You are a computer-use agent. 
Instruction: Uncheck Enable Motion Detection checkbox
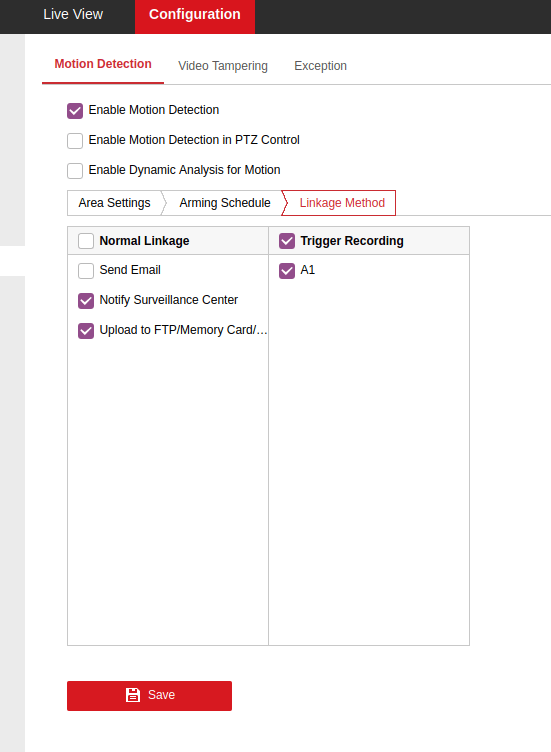[75, 111]
